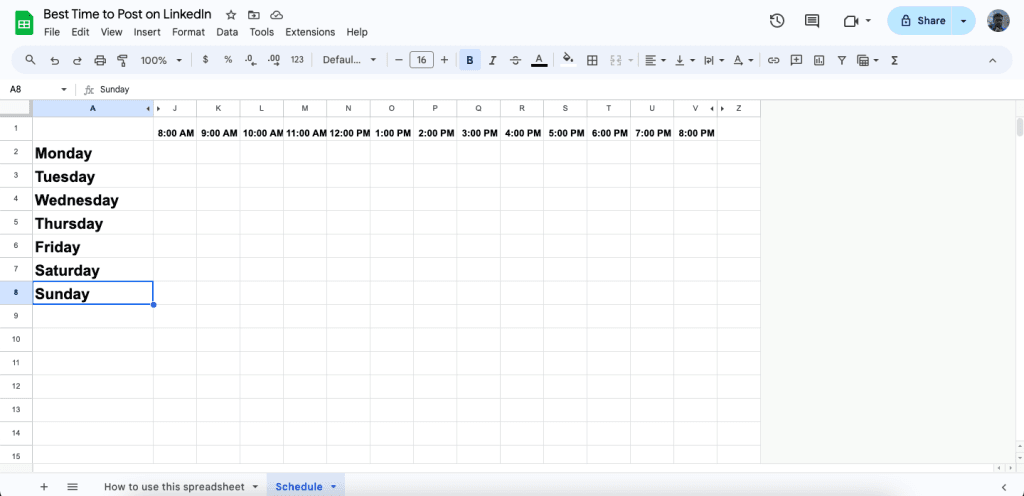Format as currency with the dollar icon
This screenshot has width=1024, height=496.
point(206,60)
